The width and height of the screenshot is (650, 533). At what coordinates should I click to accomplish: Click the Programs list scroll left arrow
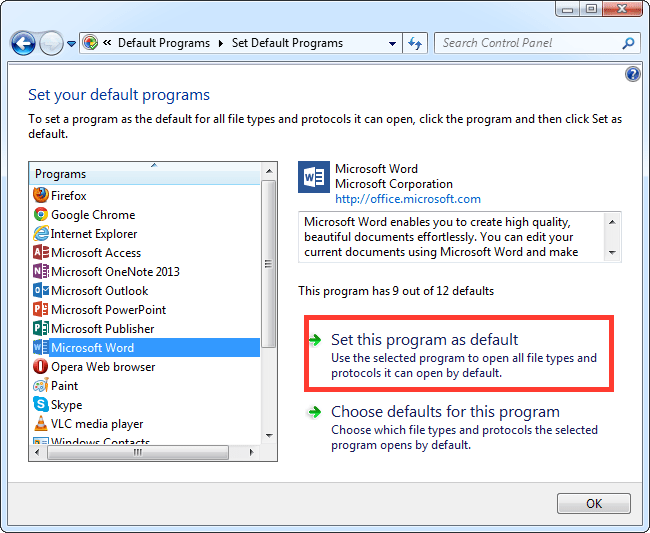(37, 452)
